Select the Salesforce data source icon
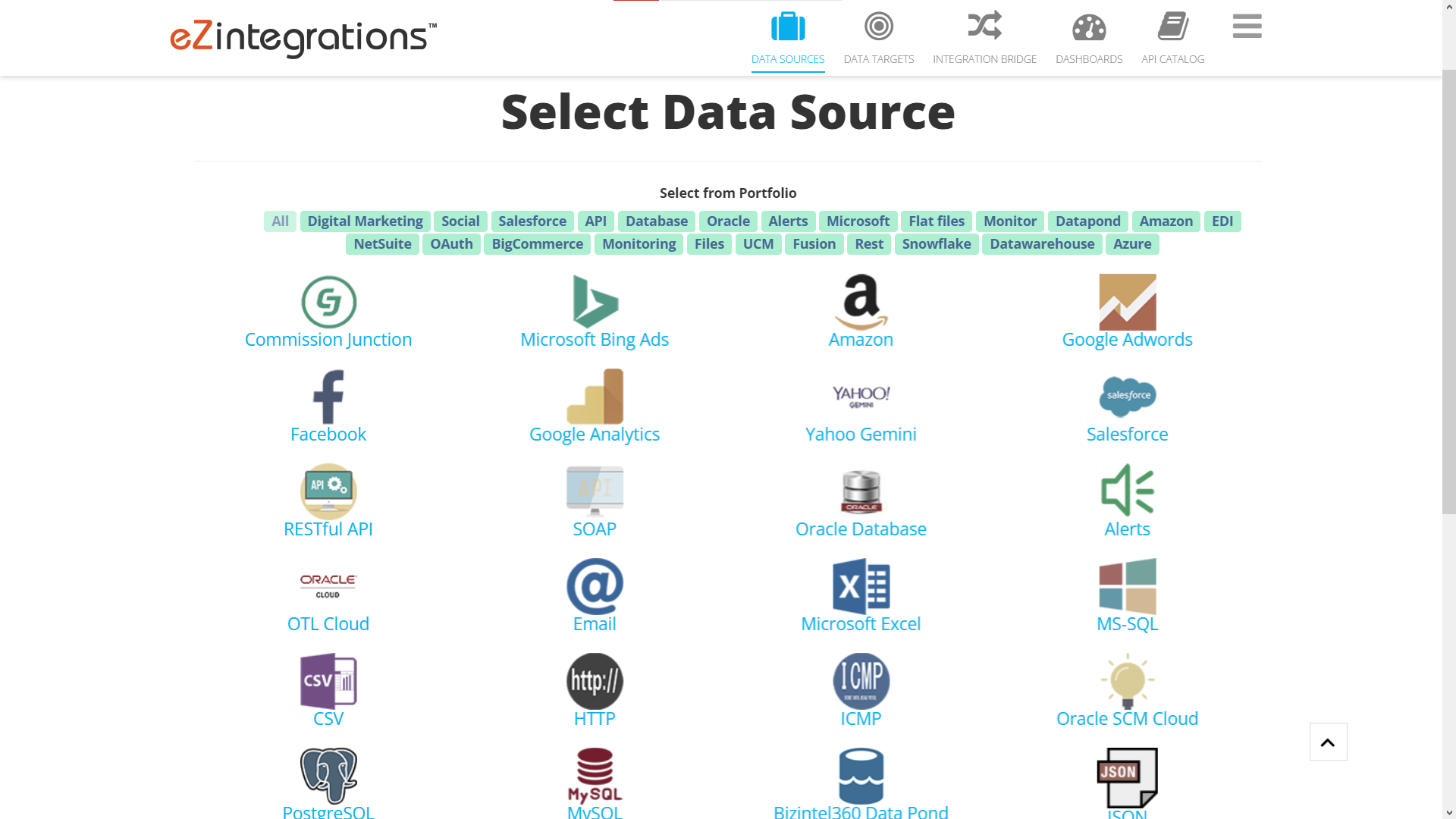 click(1127, 396)
